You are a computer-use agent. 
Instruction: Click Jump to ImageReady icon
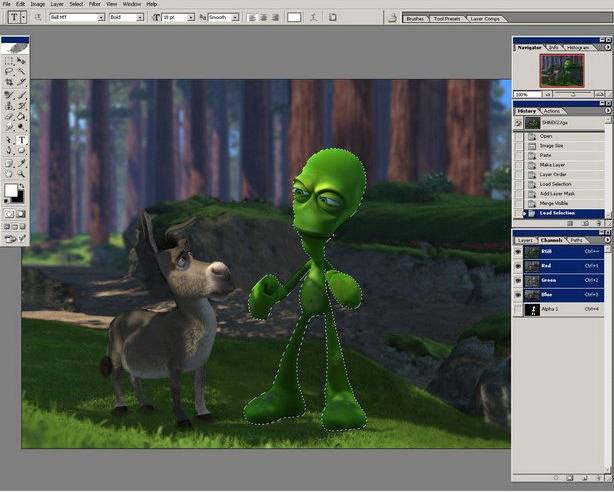coord(15,238)
